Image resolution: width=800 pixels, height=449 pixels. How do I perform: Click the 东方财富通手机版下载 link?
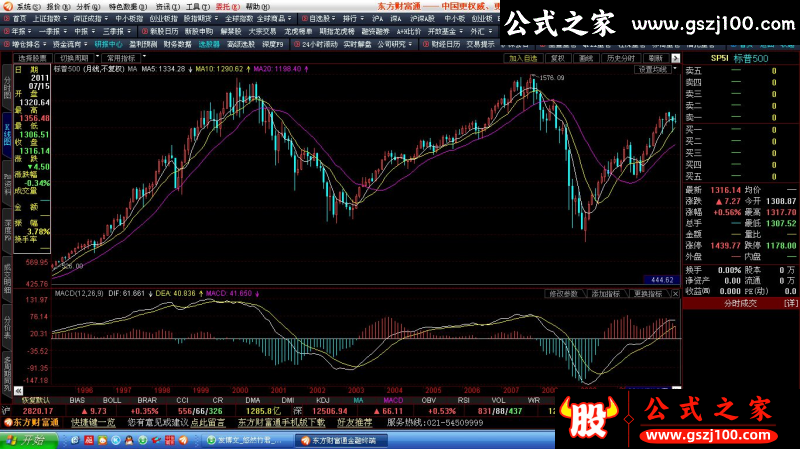point(282,422)
